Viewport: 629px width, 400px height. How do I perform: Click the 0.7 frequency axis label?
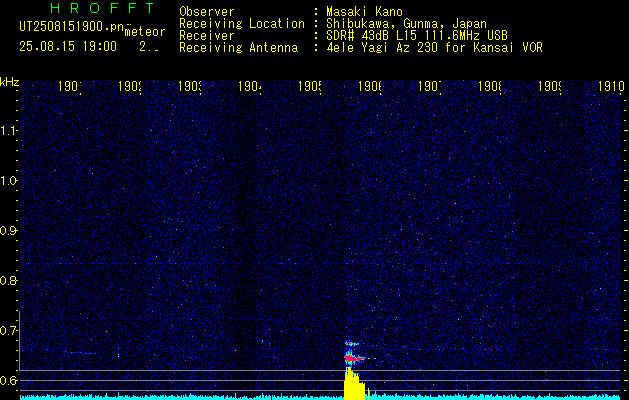[x=9, y=330]
